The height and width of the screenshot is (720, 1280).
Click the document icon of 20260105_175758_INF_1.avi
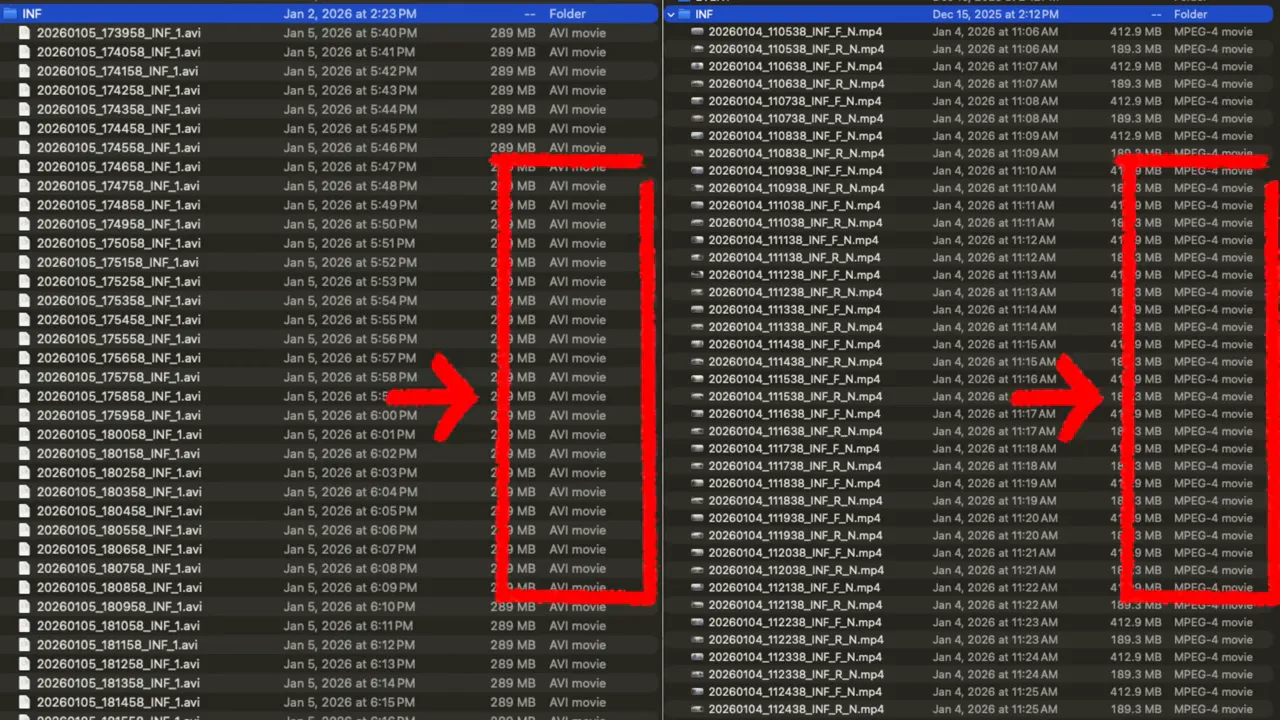[x=24, y=377]
